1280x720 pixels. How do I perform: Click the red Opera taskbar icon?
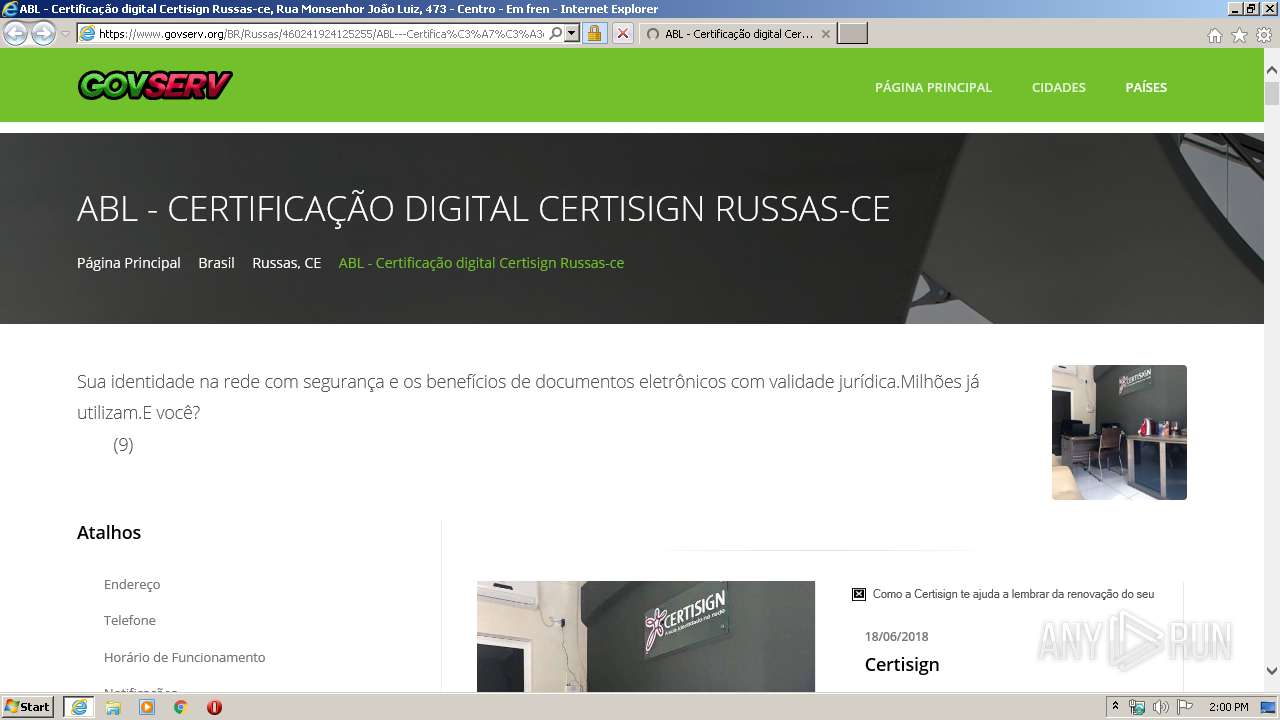tap(214, 707)
